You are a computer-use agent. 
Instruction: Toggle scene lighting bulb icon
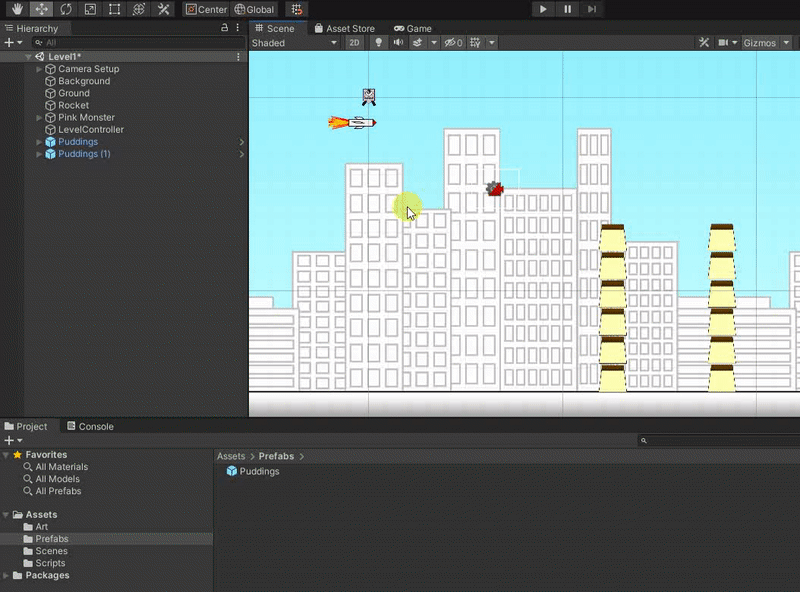click(x=379, y=43)
